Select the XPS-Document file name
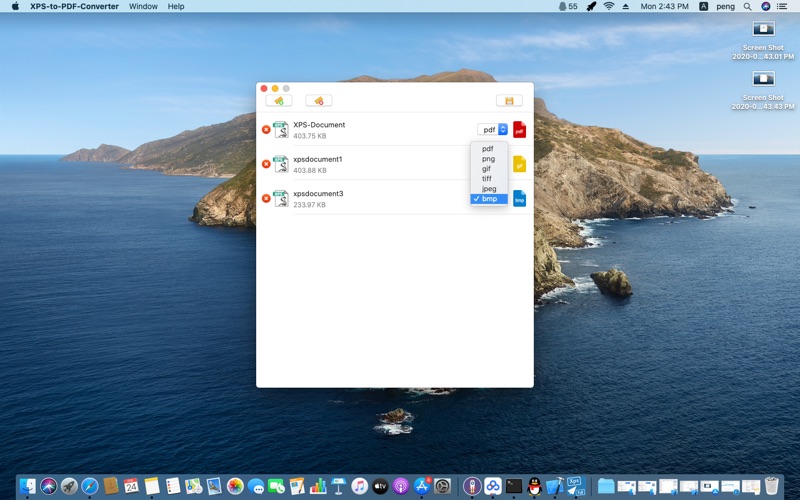Screen dimensions: 800x500 click(x=319, y=124)
